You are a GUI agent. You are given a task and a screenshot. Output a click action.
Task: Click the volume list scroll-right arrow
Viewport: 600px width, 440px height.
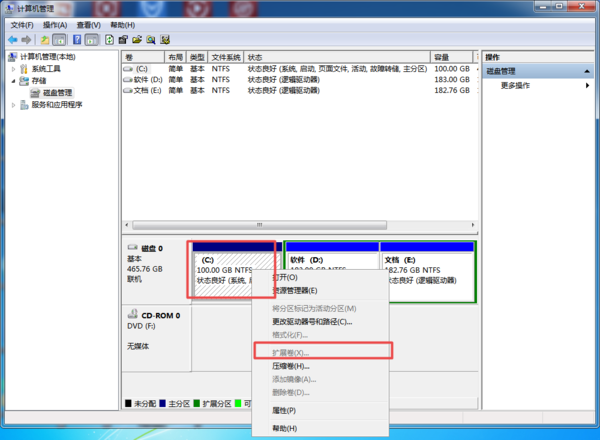point(473,225)
